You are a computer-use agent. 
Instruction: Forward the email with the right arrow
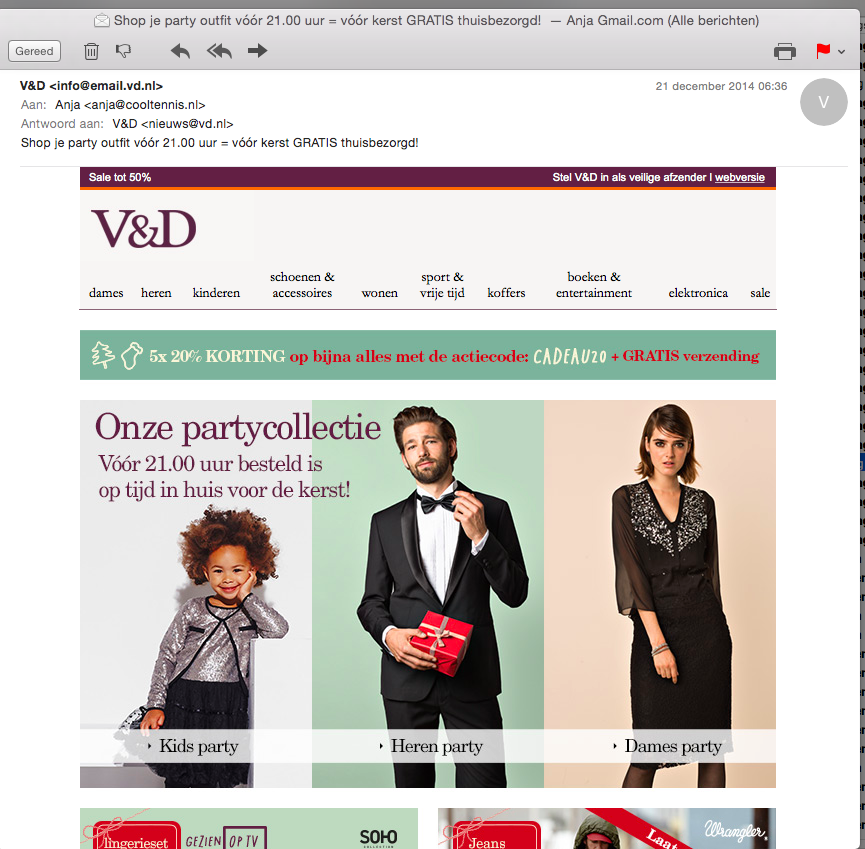pyautogui.click(x=257, y=51)
